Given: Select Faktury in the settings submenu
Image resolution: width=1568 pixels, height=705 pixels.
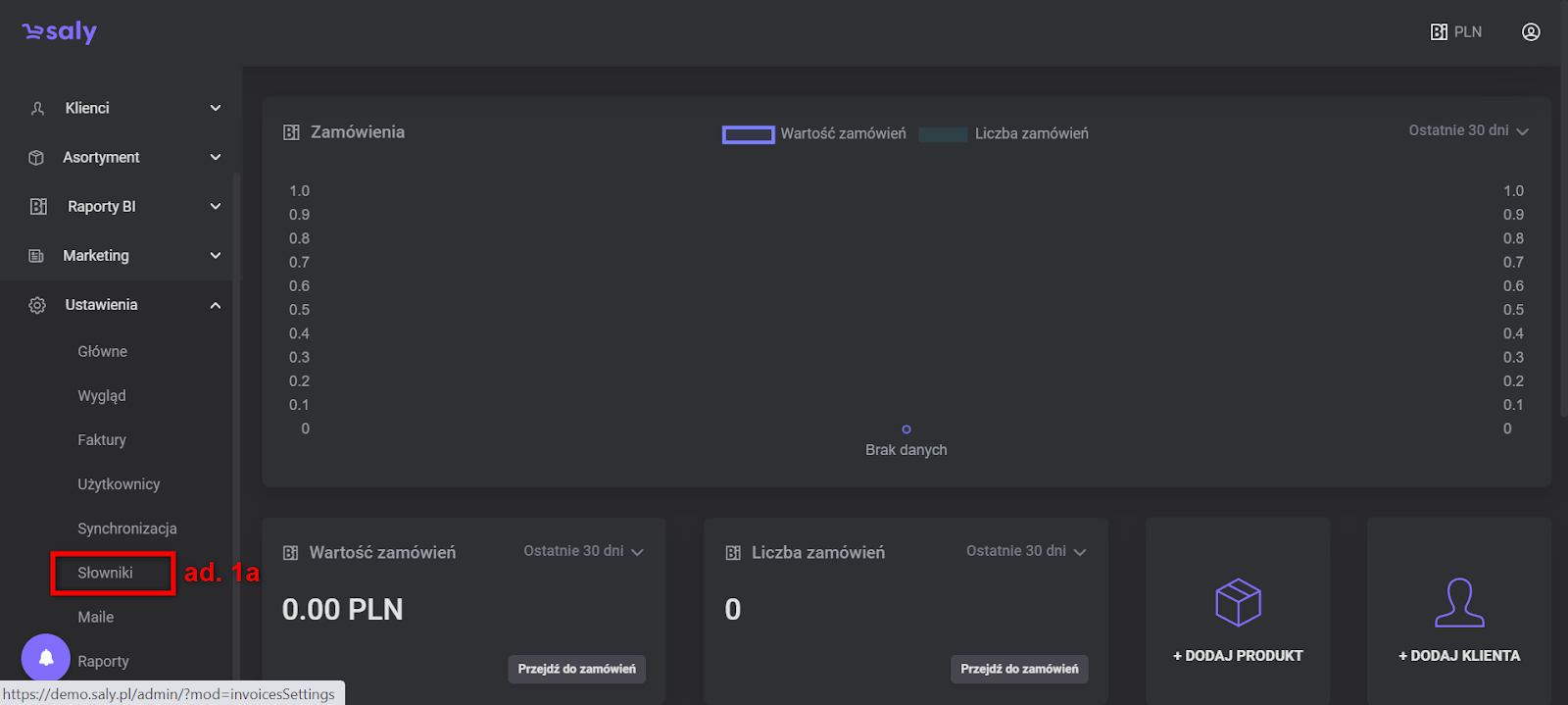Looking at the screenshot, I should coord(102,440).
